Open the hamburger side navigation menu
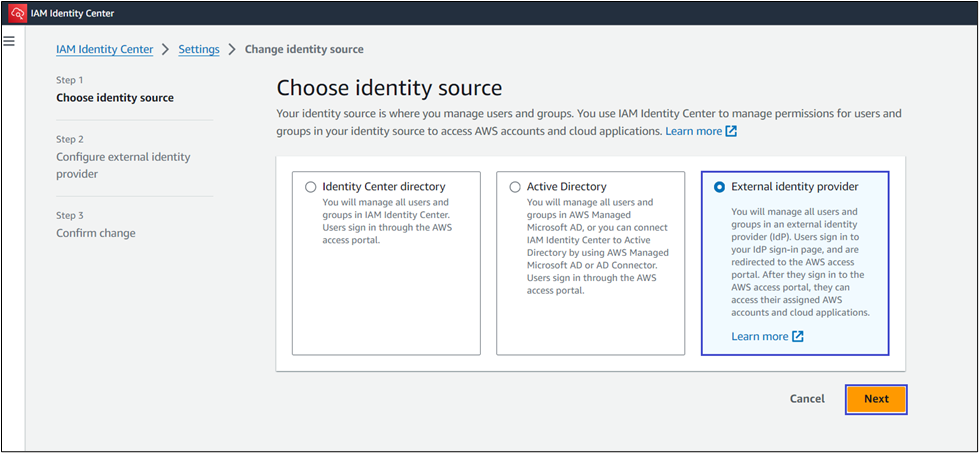This screenshot has height=453, width=979. [10, 41]
